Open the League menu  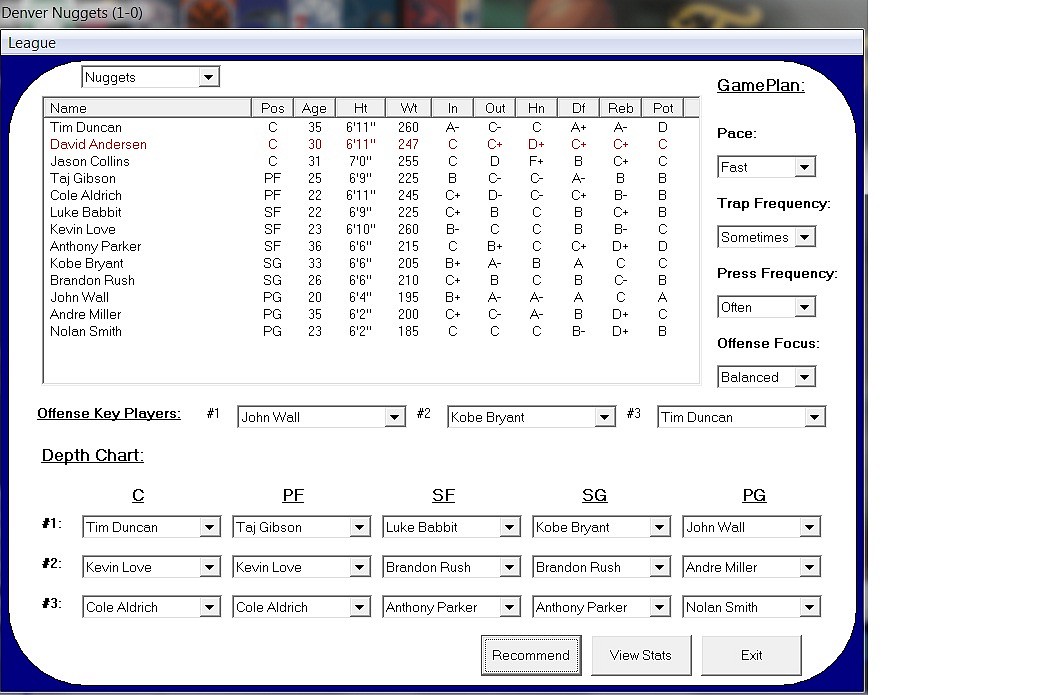[32, 43]
